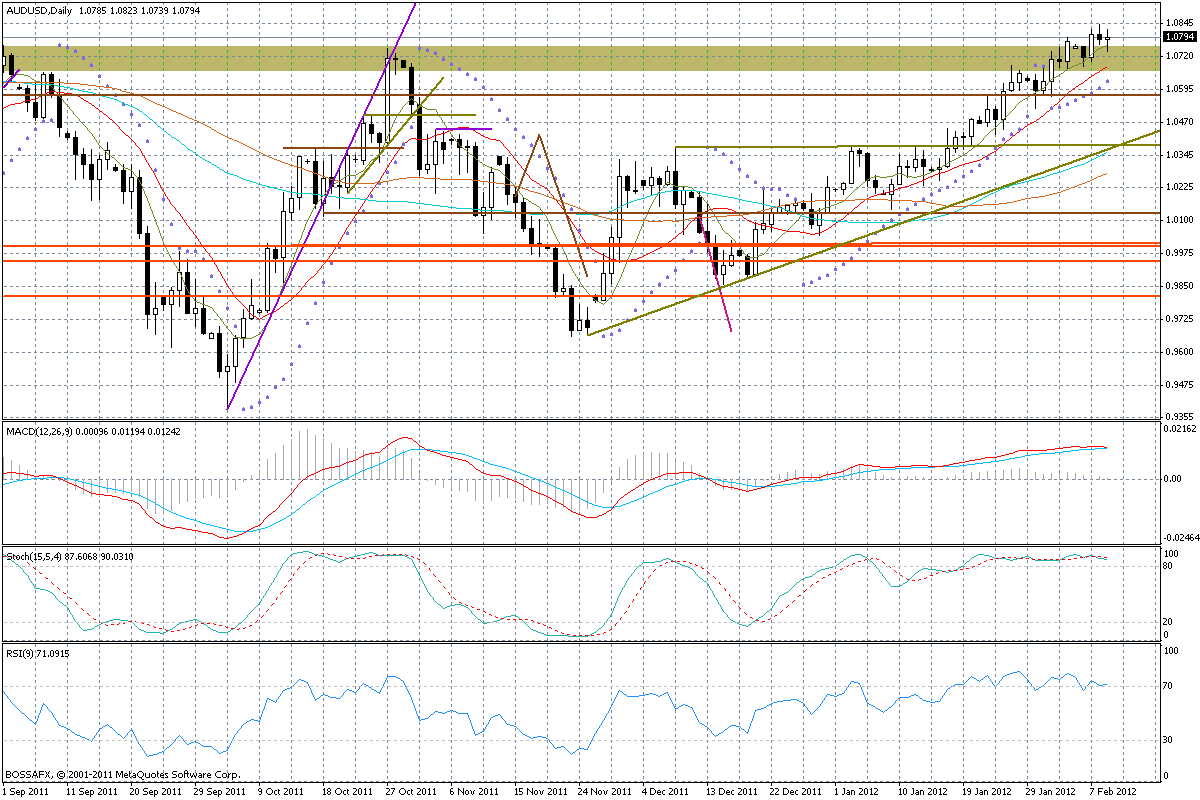Select the purple steep uptrend line
This screenshot has width=1200, height=800.
pos(320,206)
